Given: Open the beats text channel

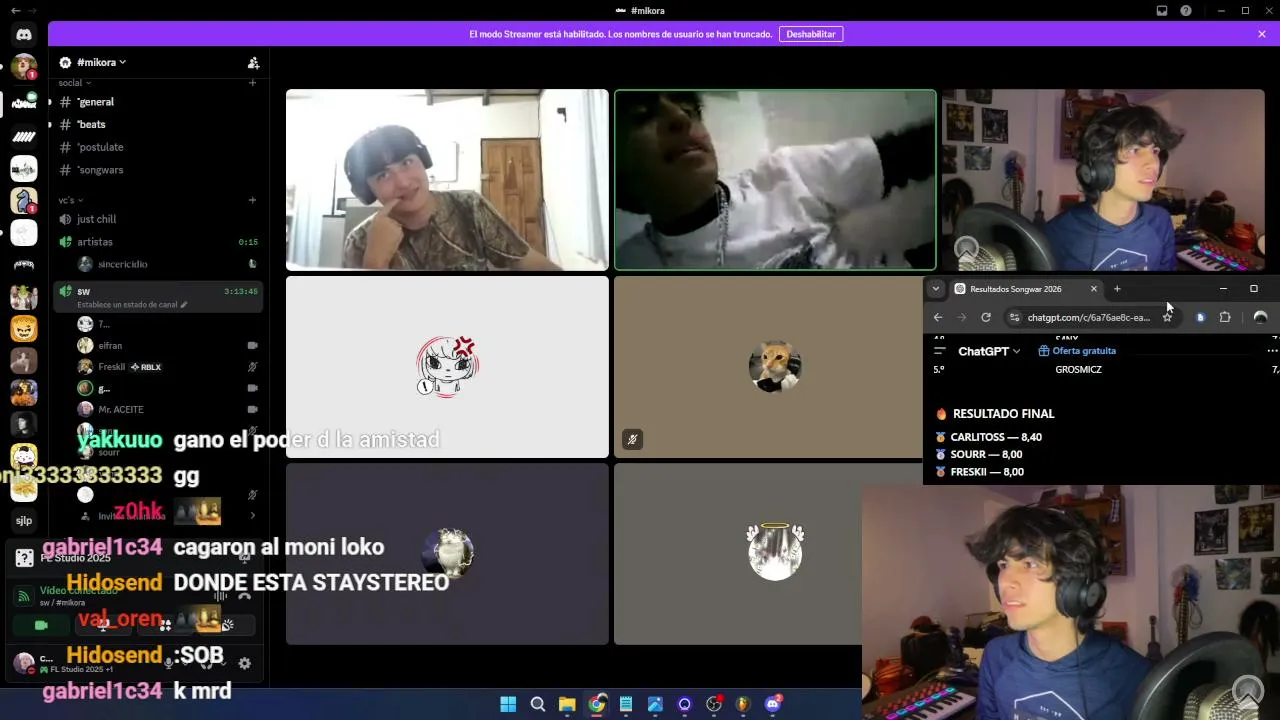Looking at the screenshot, I should pyautogui.click(x=158, y=125).
